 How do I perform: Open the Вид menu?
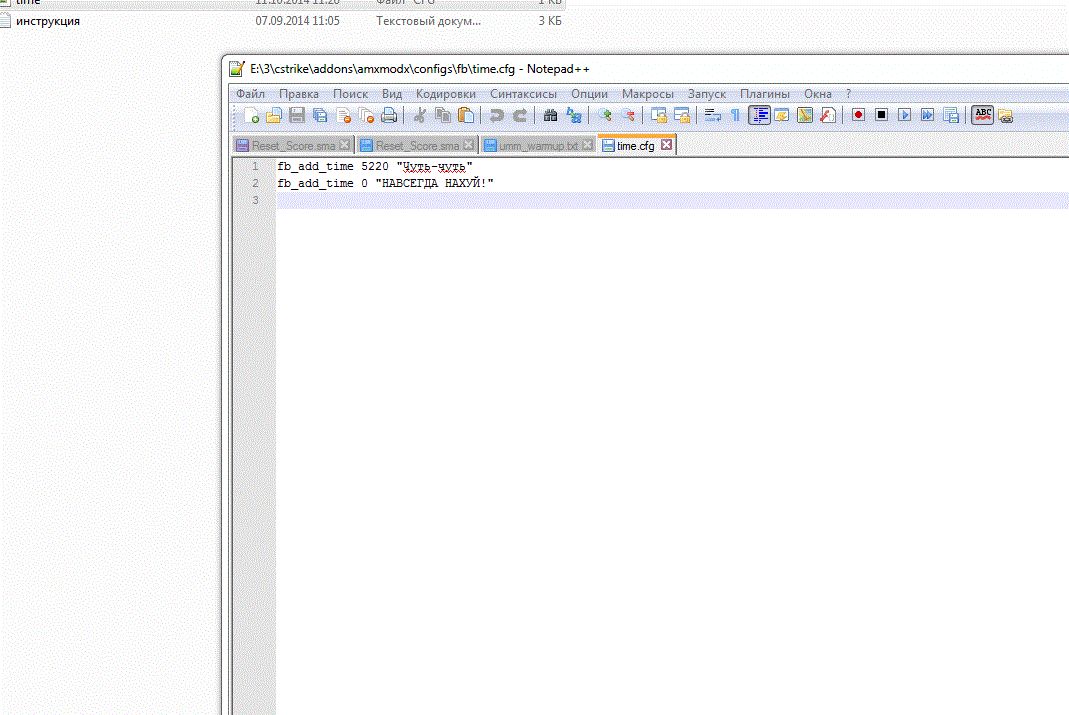tap(392, 93)
